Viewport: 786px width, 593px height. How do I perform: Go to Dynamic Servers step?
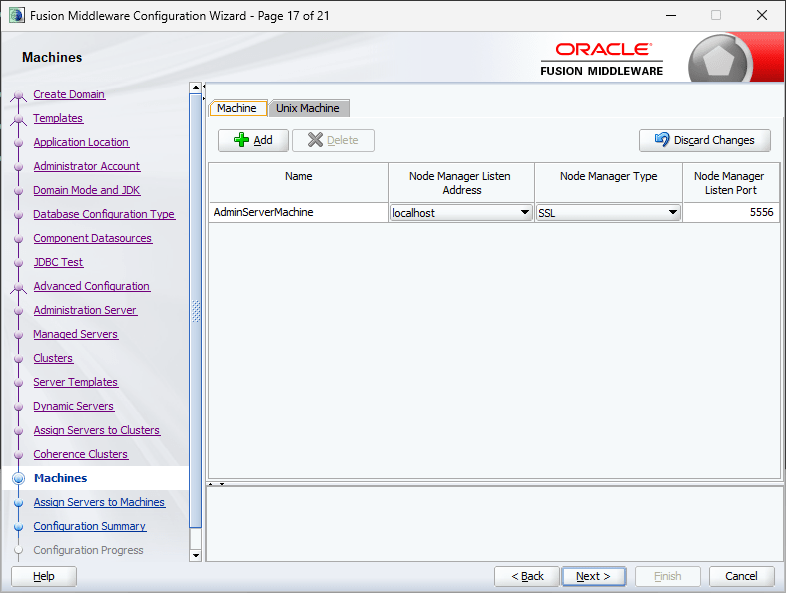pyautogui.click(x=74, y=407)
